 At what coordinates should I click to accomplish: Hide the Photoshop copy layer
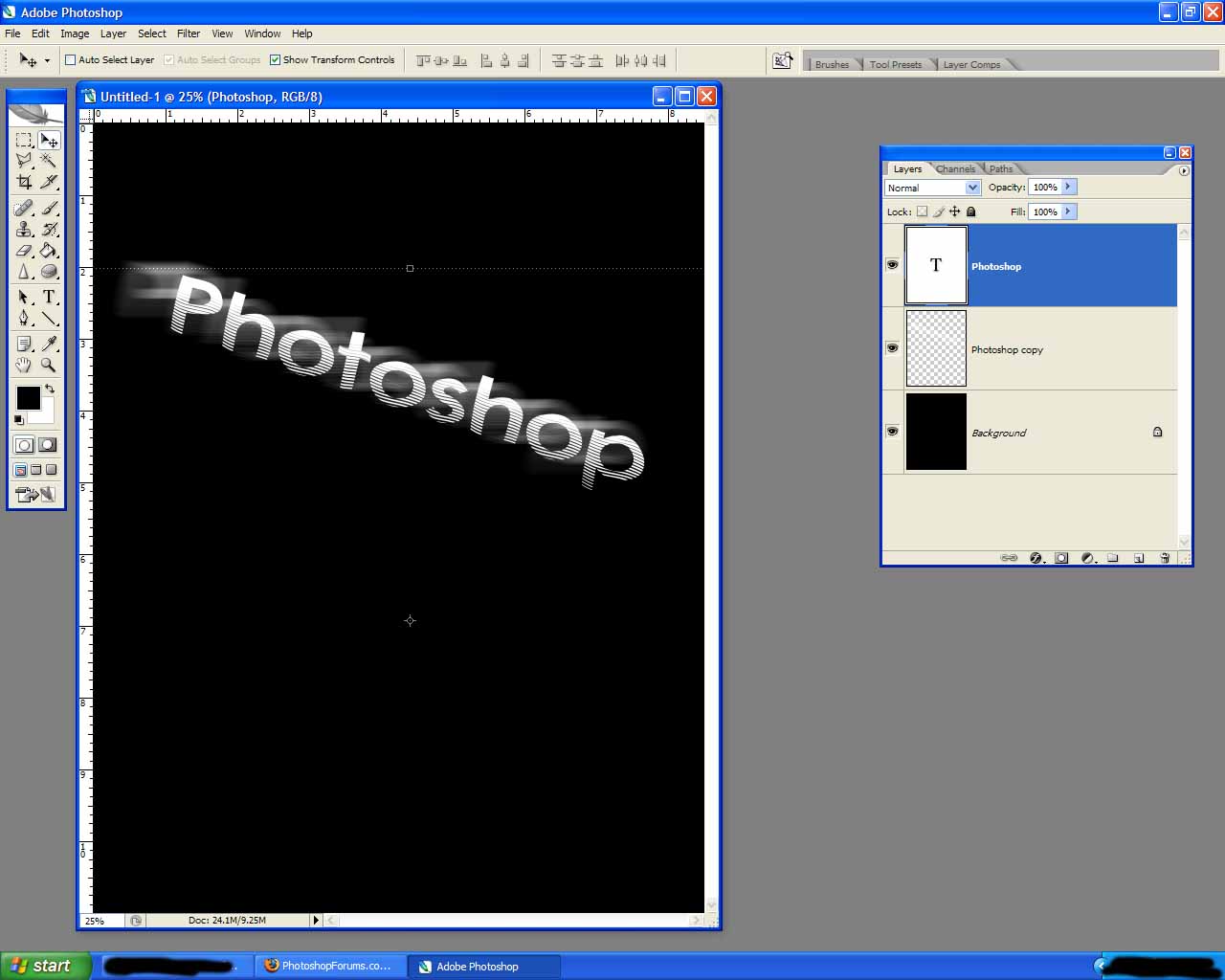tap(892, 348)
